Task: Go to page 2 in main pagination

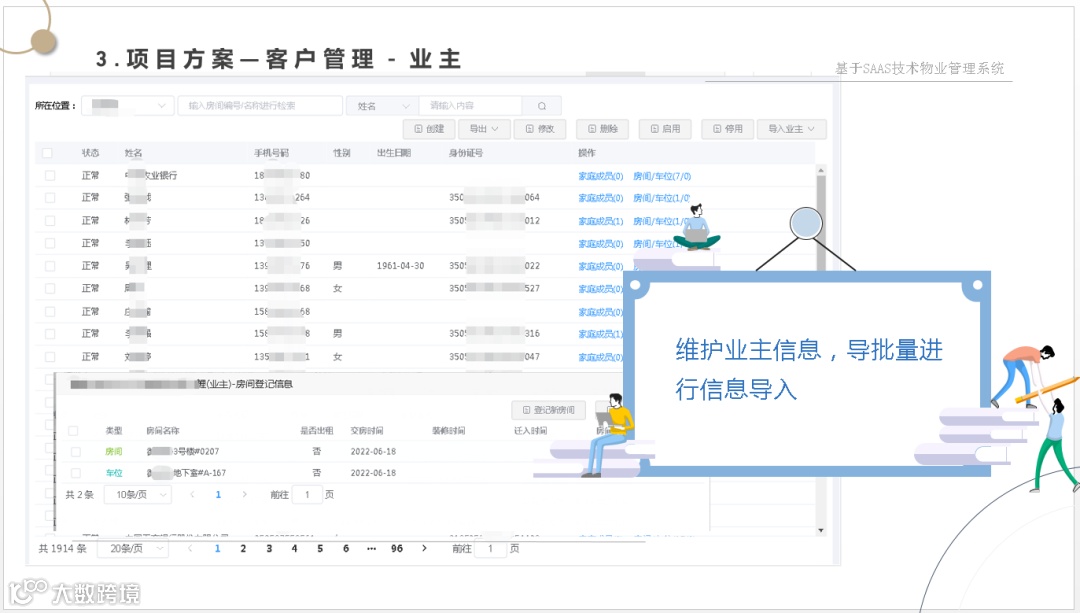Action: coord(243,549)
